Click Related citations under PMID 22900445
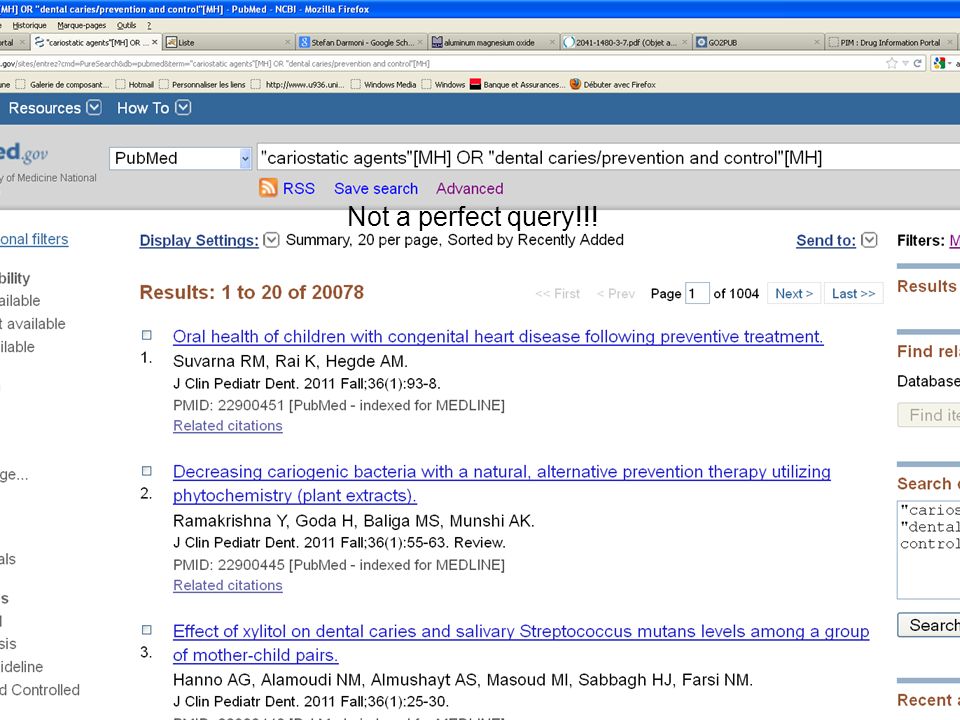 [x=228, y=585]
